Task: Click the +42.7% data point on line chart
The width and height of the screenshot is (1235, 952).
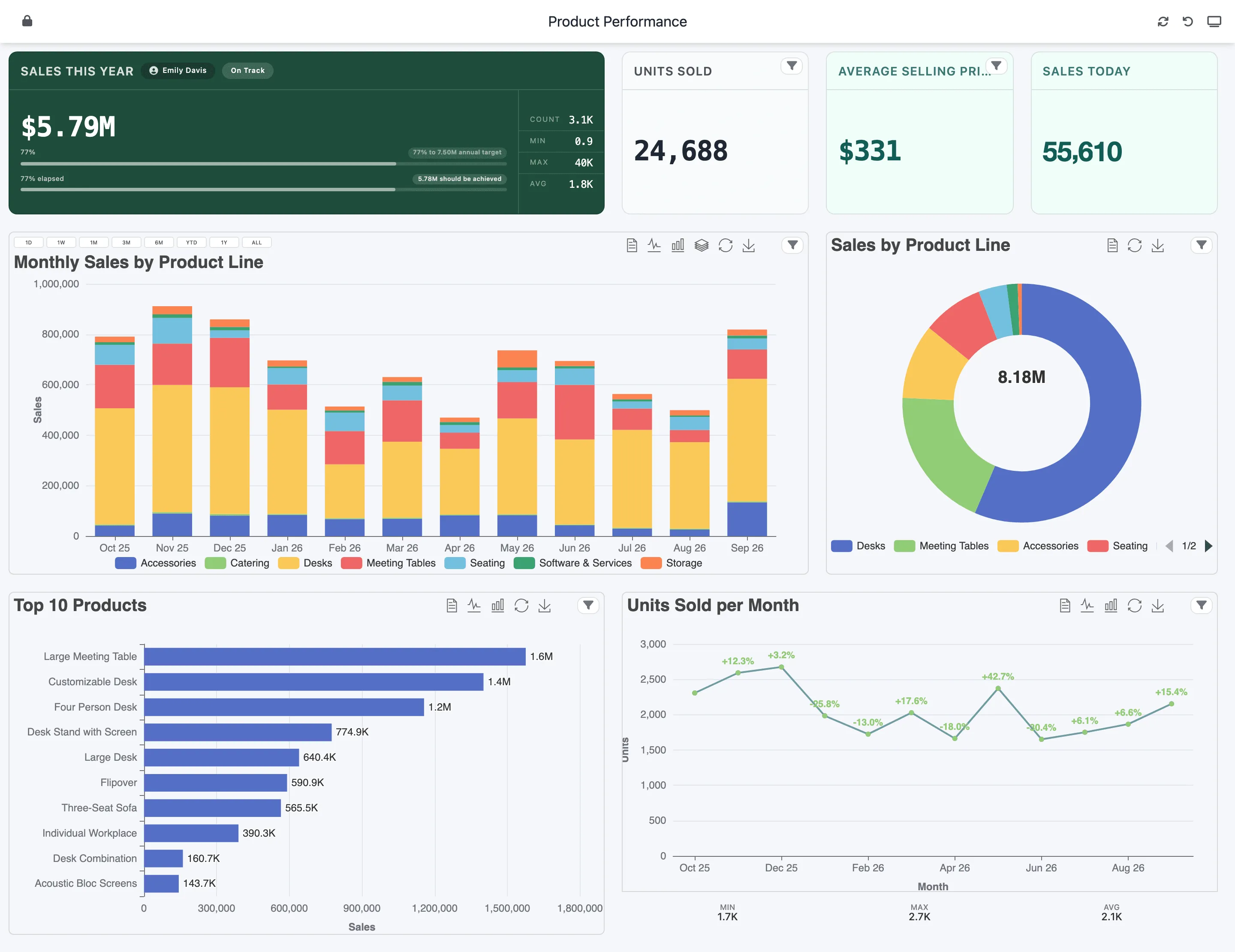Action: 998,689
